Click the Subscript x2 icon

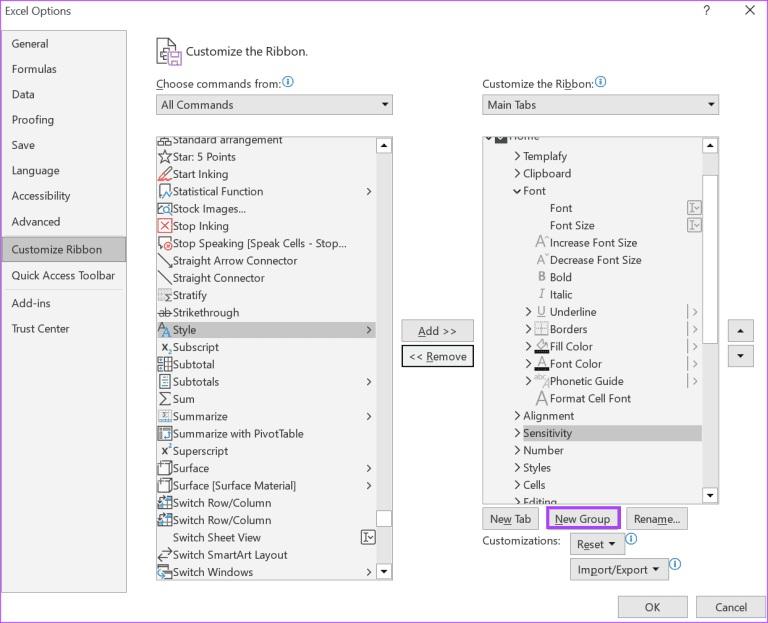(x=166, y=347)
